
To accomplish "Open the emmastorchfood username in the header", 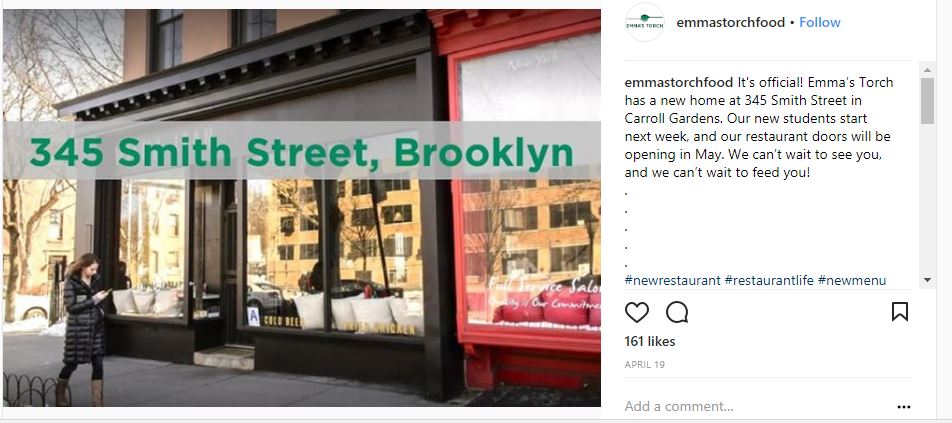I will click(x=730, y=22).
